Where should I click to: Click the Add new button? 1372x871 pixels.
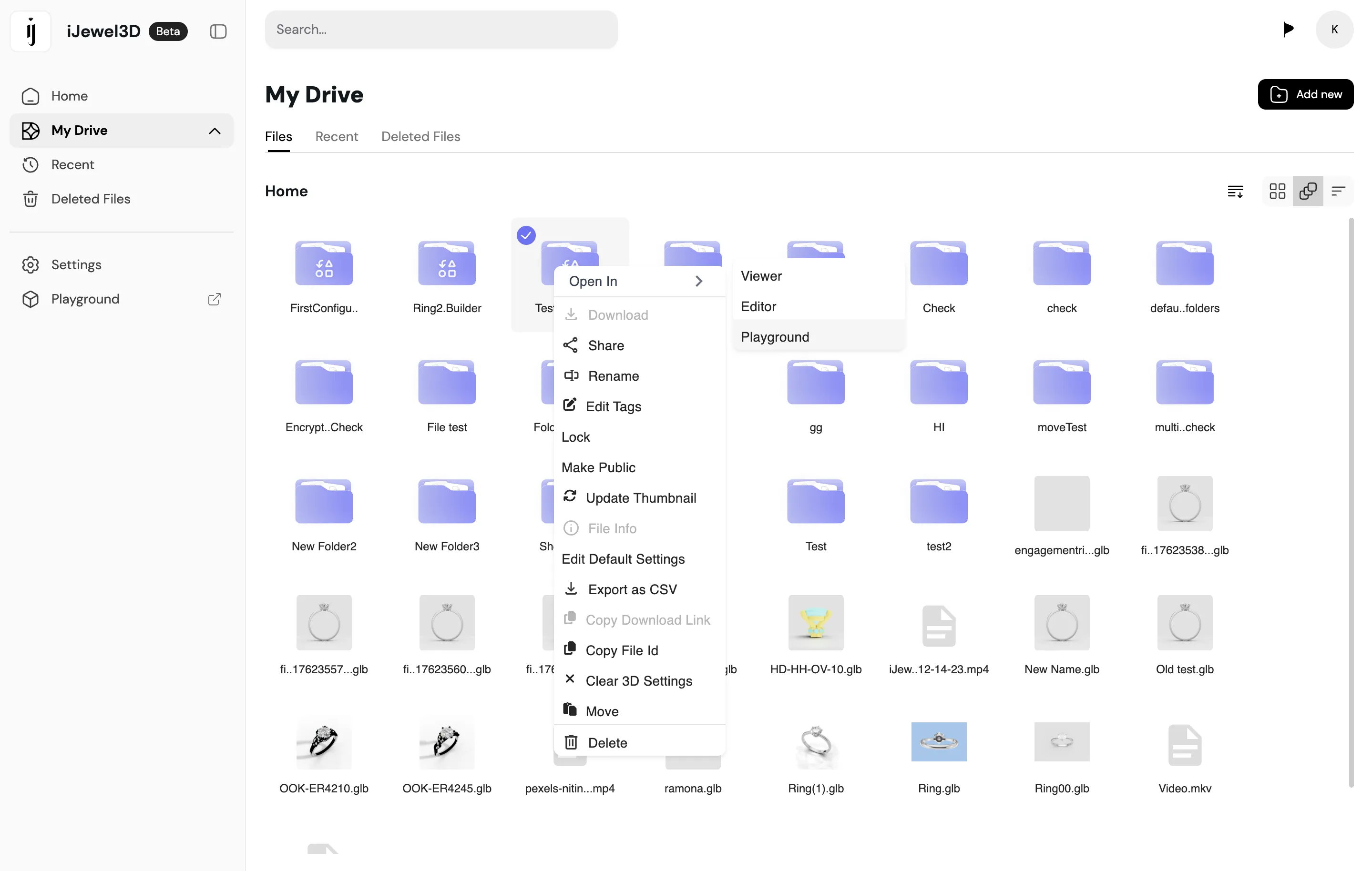click(x=1305, y=94)
